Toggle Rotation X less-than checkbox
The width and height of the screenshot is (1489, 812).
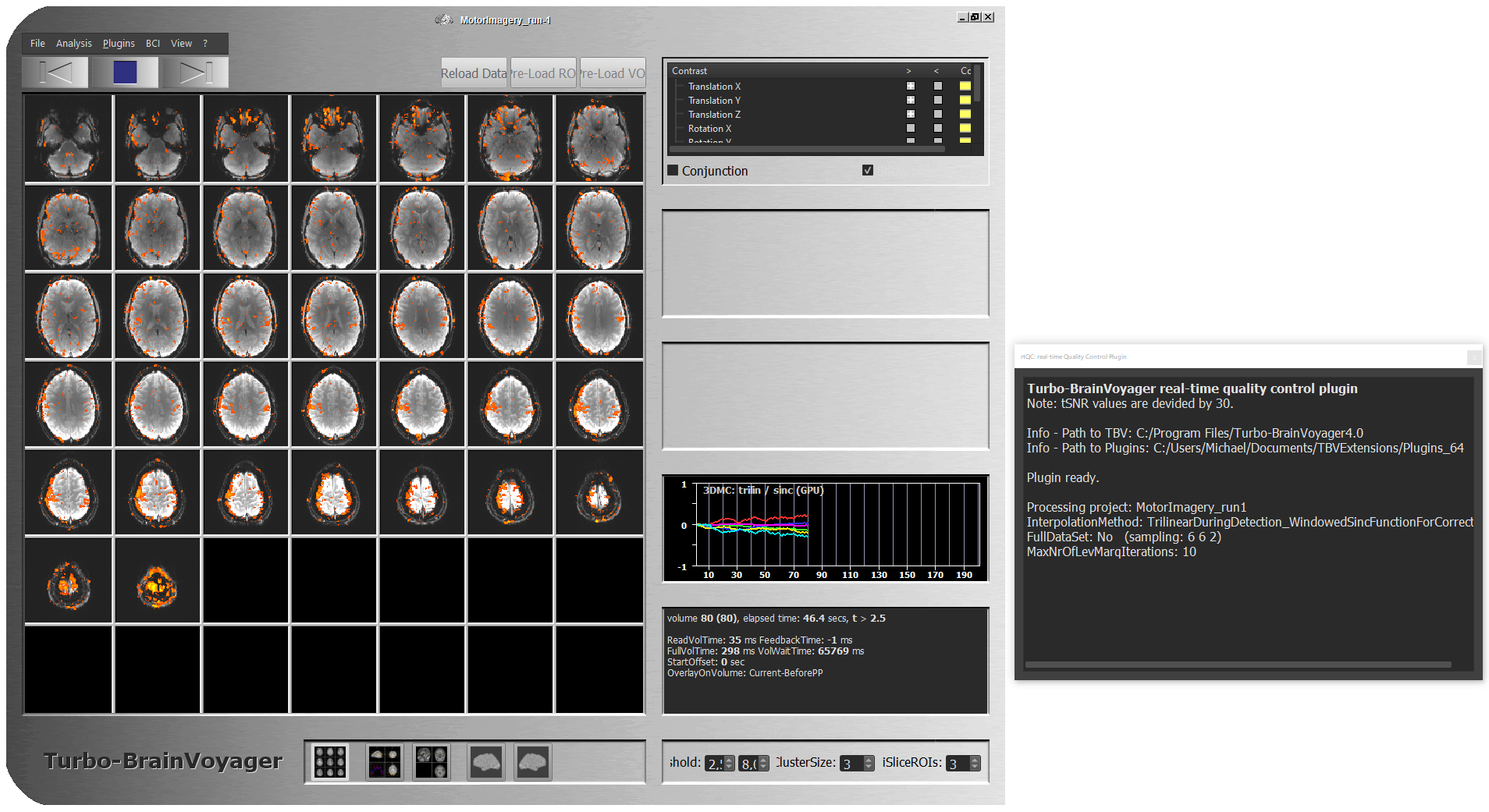(938, 128)
